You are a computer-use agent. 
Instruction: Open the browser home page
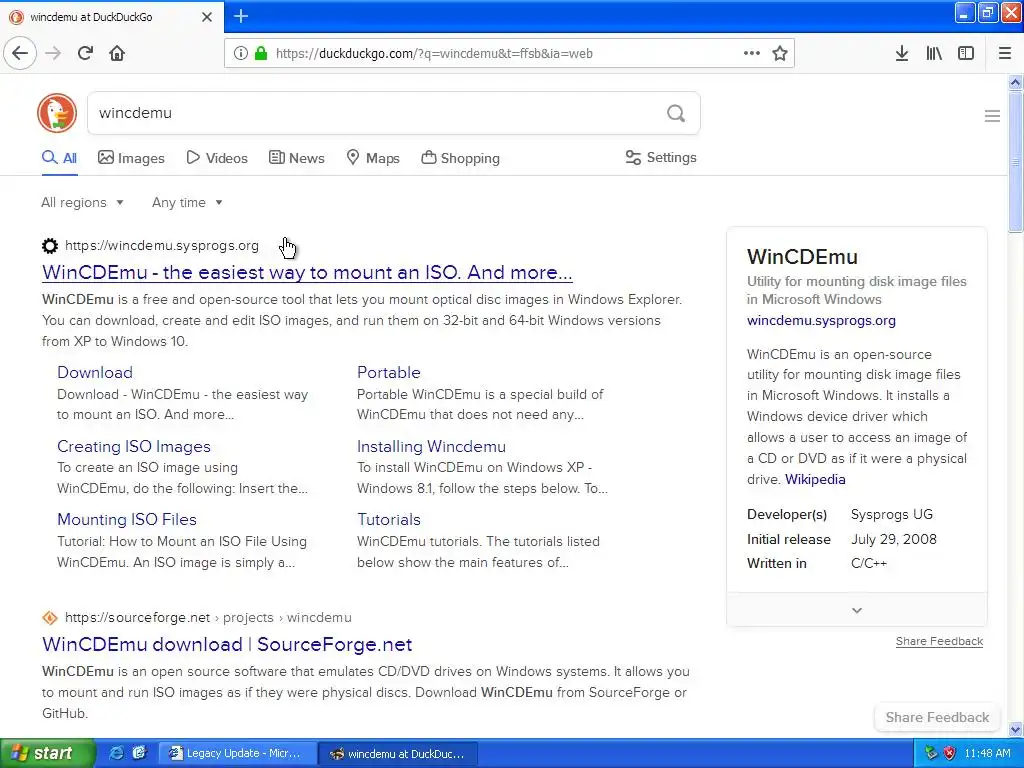point(117,54)
